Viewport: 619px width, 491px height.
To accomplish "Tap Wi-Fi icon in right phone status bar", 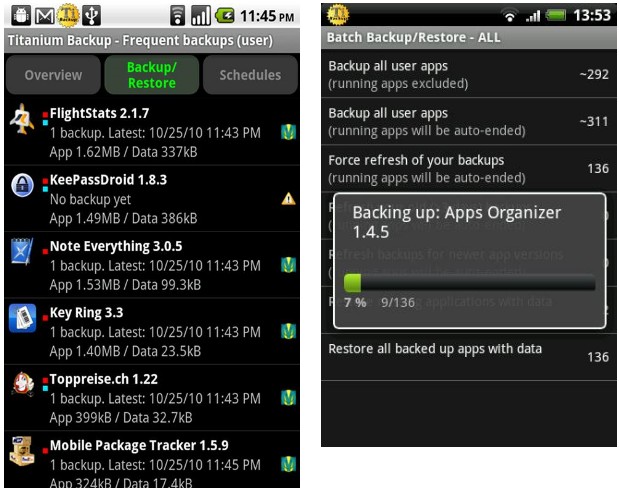I will tap(510, 16).
